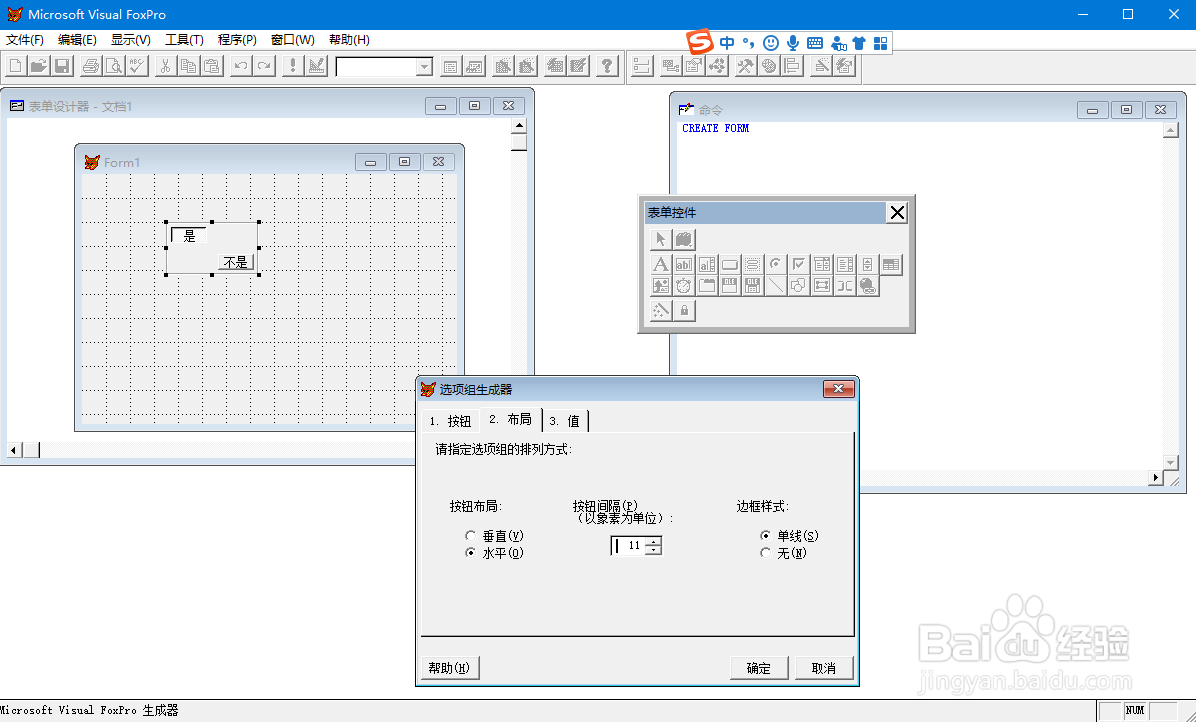This screenshot has height=722, width=1196.
Task: Click the View Classes library icon
Action: coord(684,239)
